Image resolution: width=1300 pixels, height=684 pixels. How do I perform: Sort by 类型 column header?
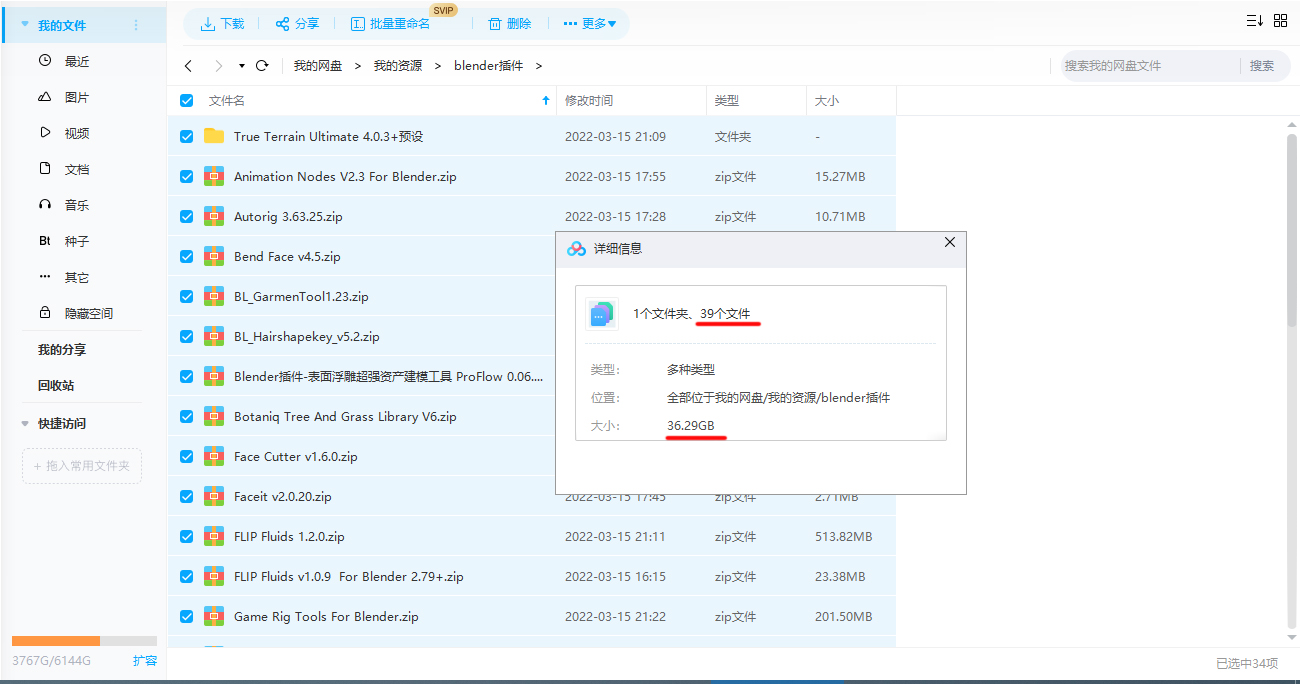coord(727,101)
